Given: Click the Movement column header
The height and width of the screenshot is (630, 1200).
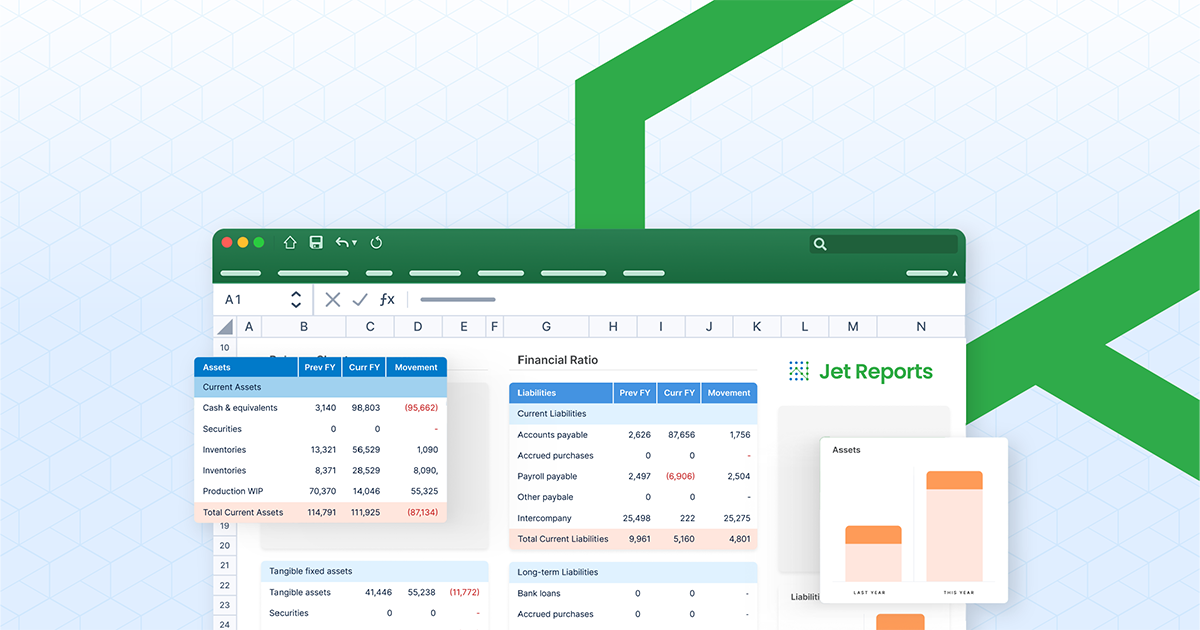Looking at the screenshot, I should [x=416, y=367].
